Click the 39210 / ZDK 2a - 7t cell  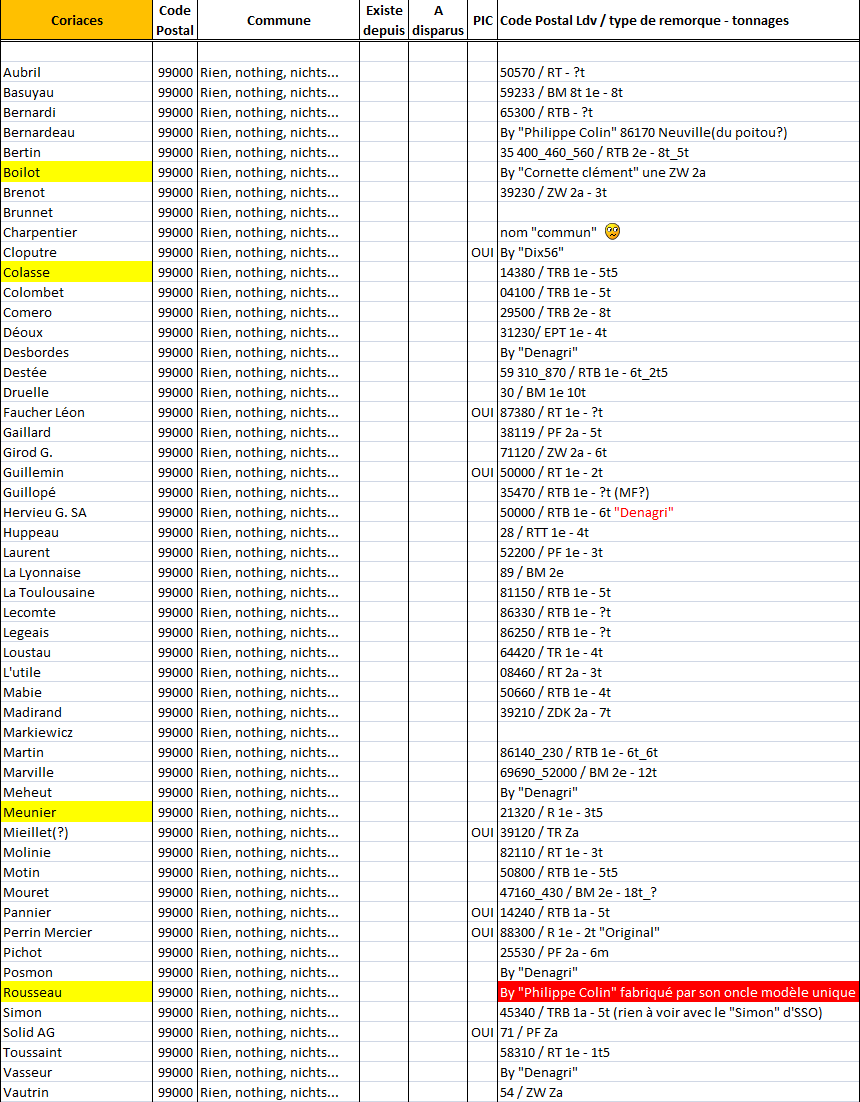tap(679, 712)
